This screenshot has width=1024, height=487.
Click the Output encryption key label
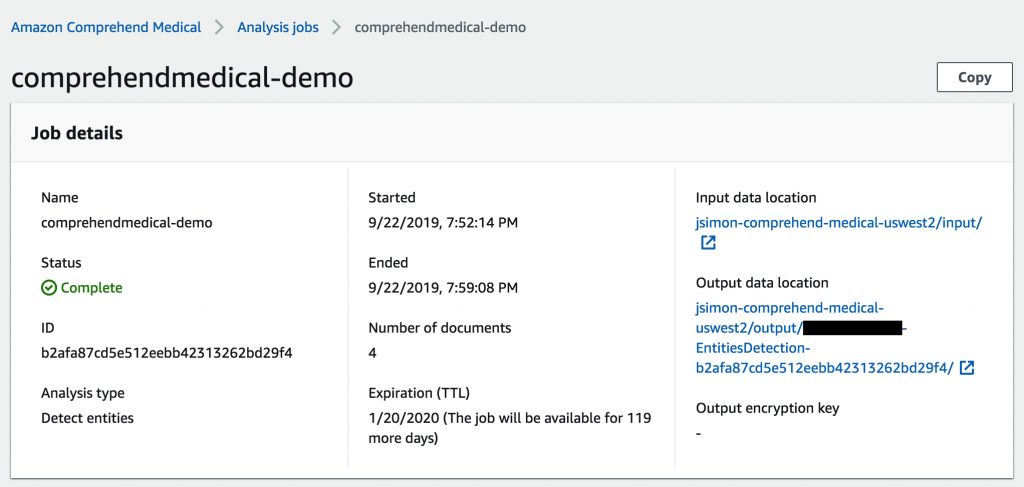tap(767, 408)
